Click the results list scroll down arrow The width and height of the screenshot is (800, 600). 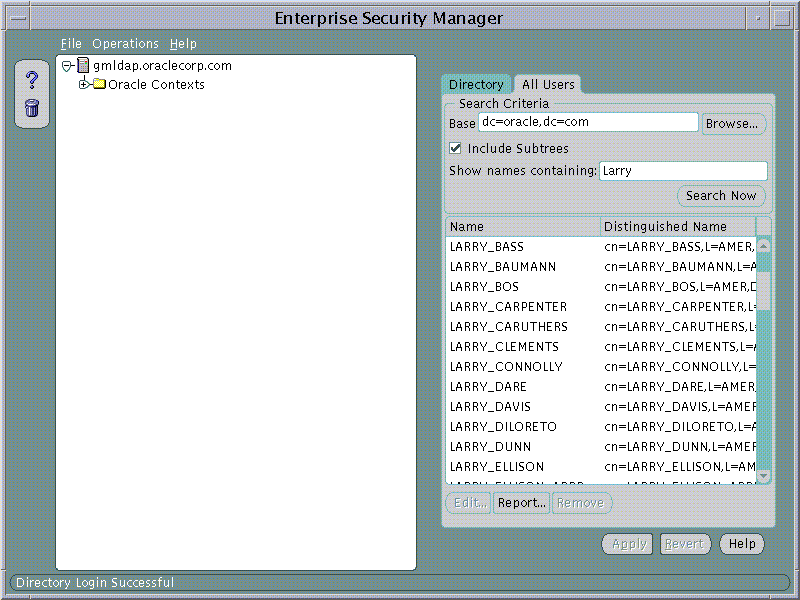(x=763, y=476)
